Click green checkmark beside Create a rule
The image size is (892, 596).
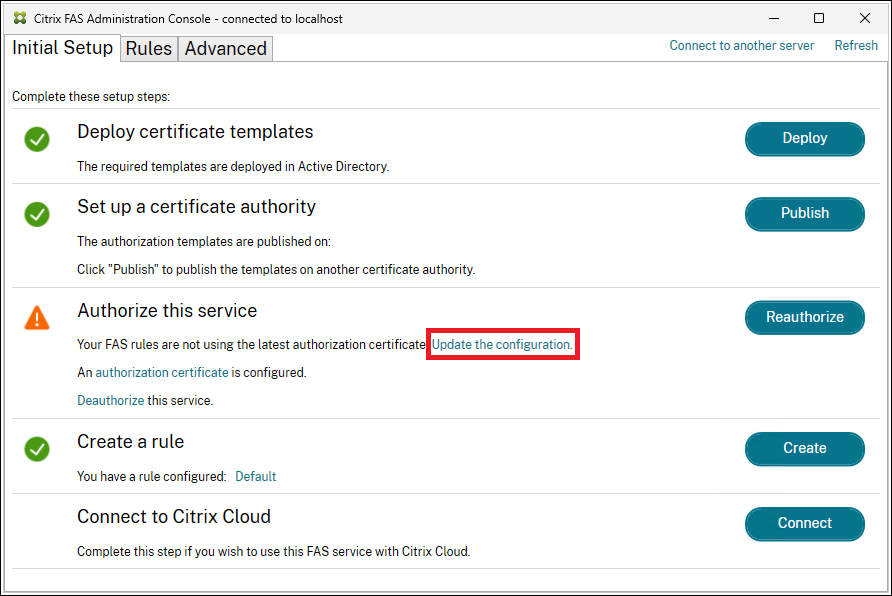(37, 449)
